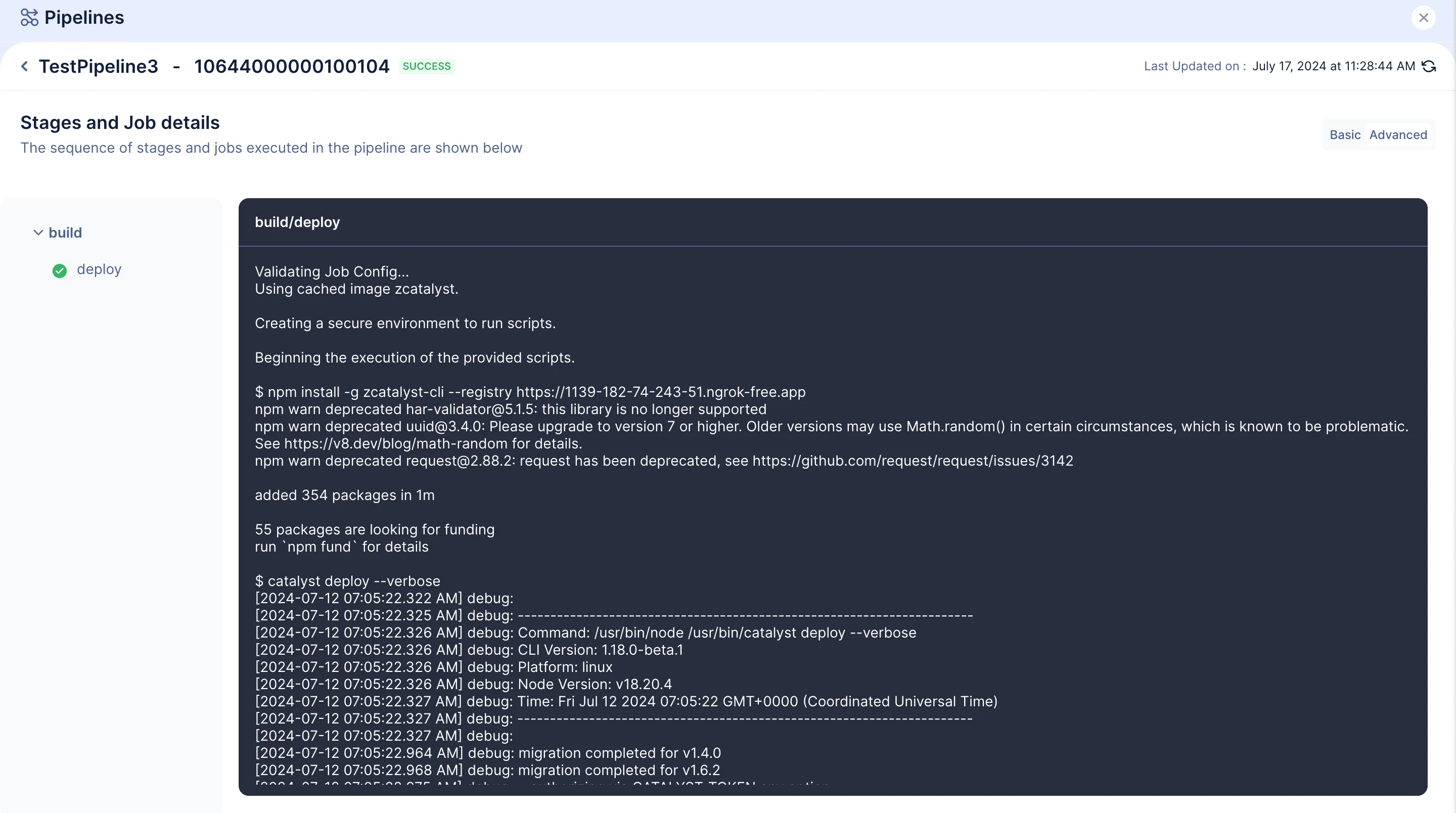Close the Pipelines panel with X
1456x813 pixels.
point(1423,18)
